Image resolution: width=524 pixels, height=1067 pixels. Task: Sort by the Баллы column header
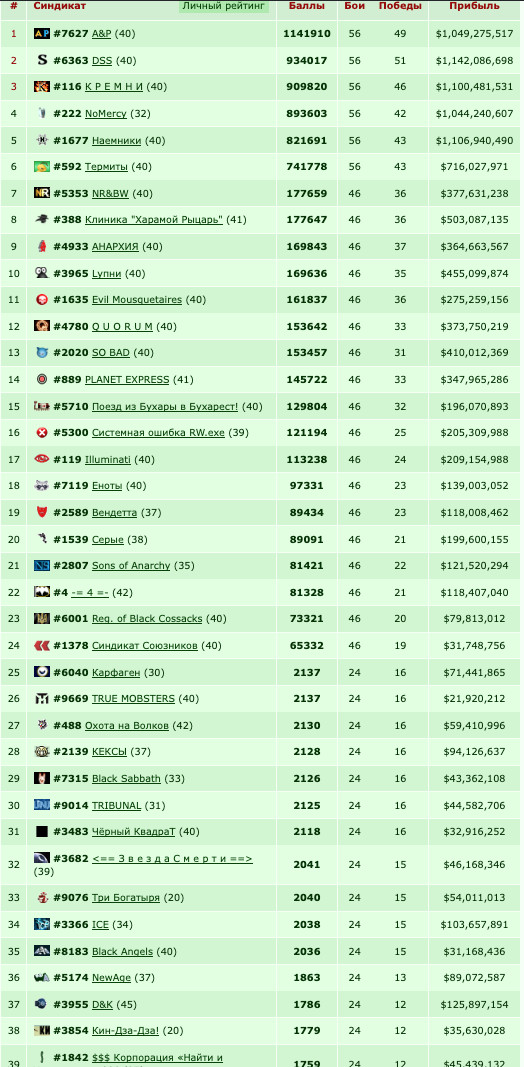[x=307, y=6]
